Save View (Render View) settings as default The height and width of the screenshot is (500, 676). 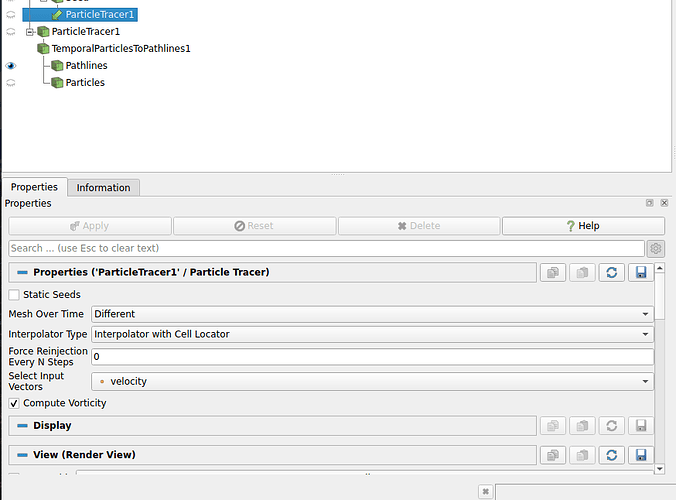point(641,455)
